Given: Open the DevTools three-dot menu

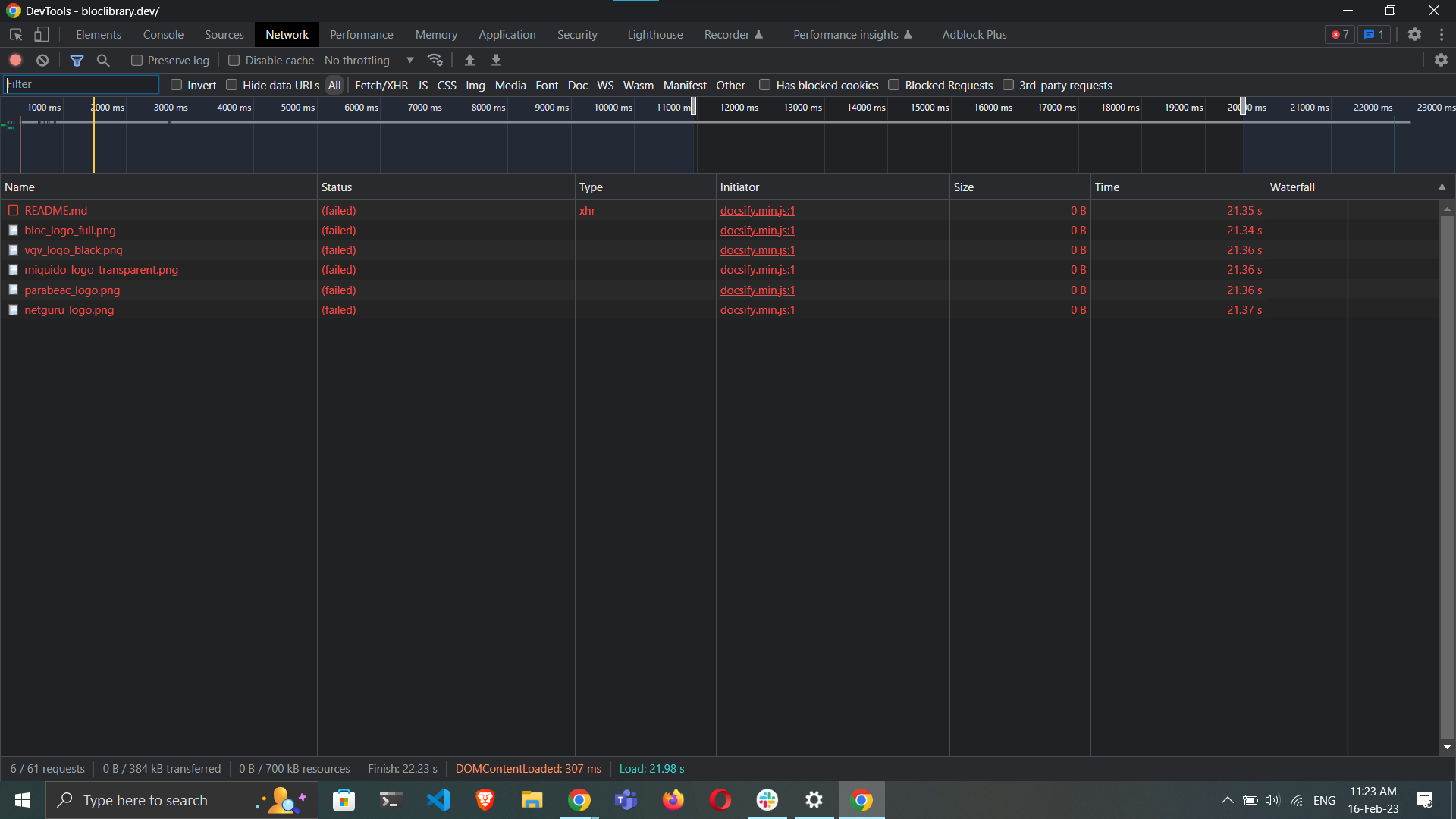Looking at the screenshot, I should [1442, 34].
